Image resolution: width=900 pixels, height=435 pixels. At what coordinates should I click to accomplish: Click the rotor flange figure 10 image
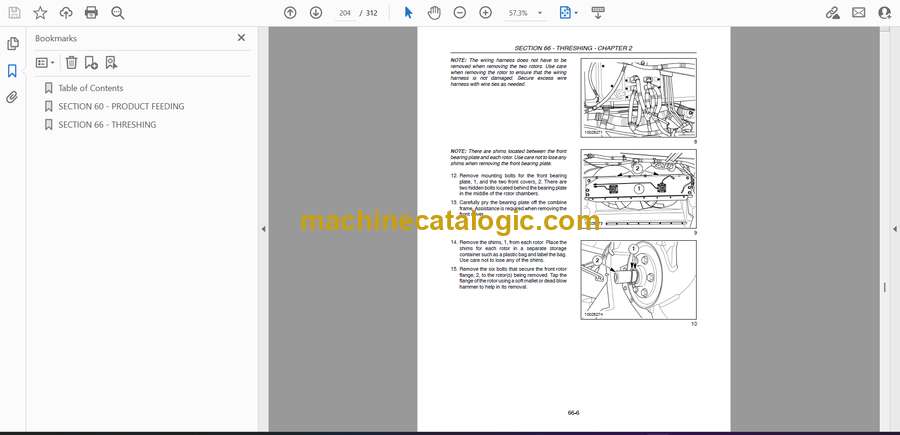(638, 279)
